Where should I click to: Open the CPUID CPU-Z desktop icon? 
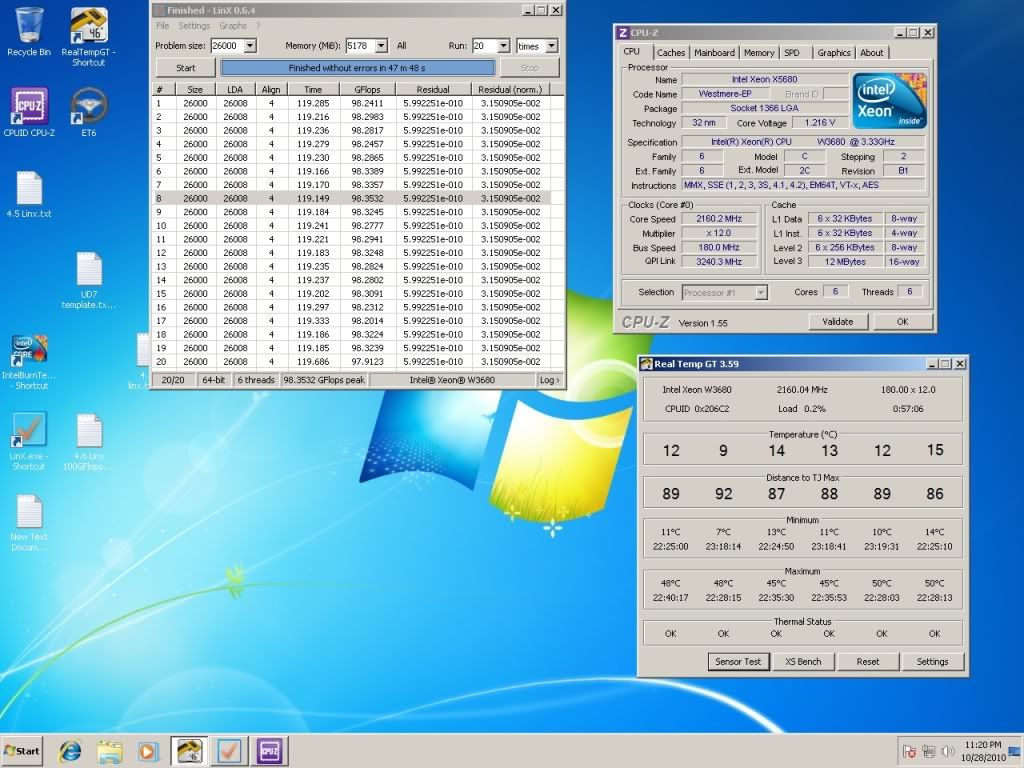(29, 112)
